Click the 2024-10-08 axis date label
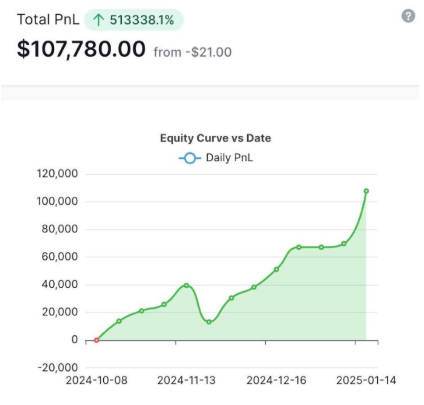 pos(97,380)
